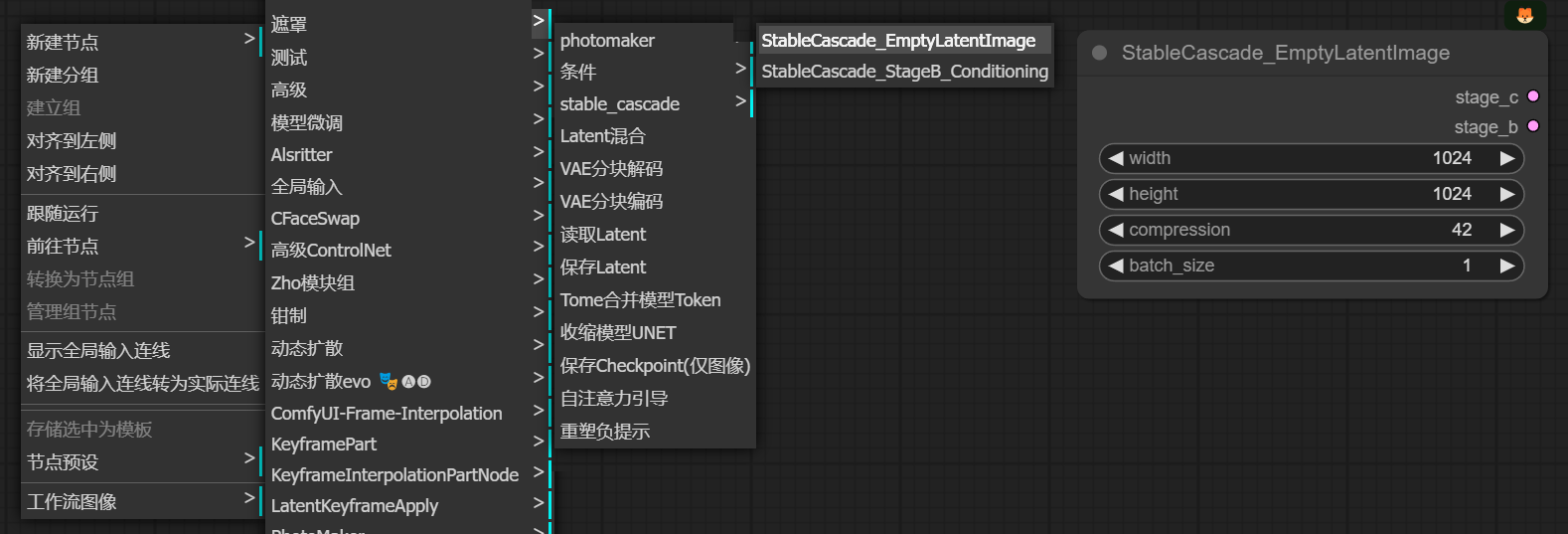Decrease compression with left arrow
This screenshot has width=1568, height=534.
click(x=1115, y=230)
